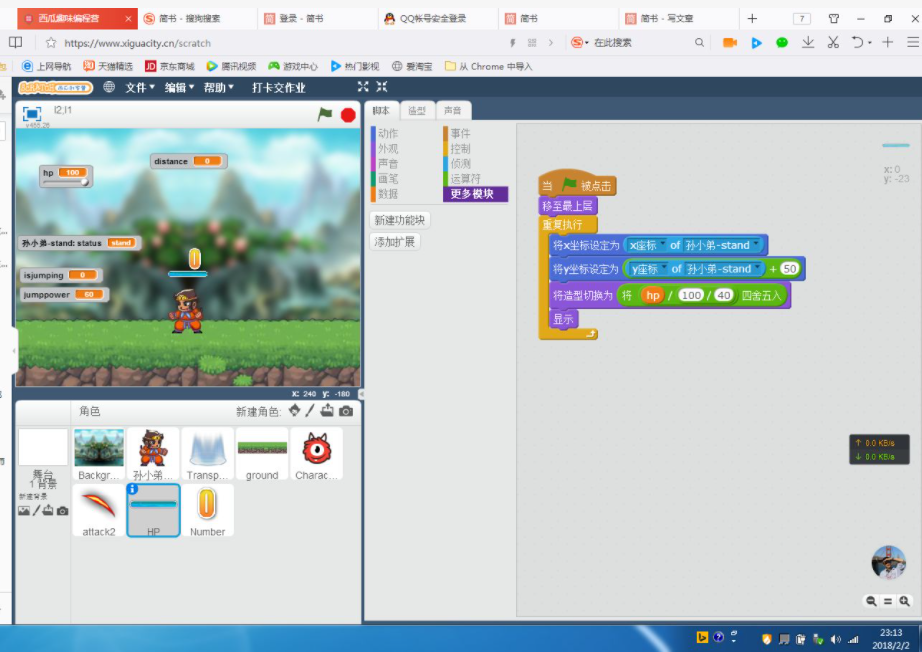This screenshot has width=922, height=652.
Task: Select the ground sprite thumbnail
Action: point(262,454)
